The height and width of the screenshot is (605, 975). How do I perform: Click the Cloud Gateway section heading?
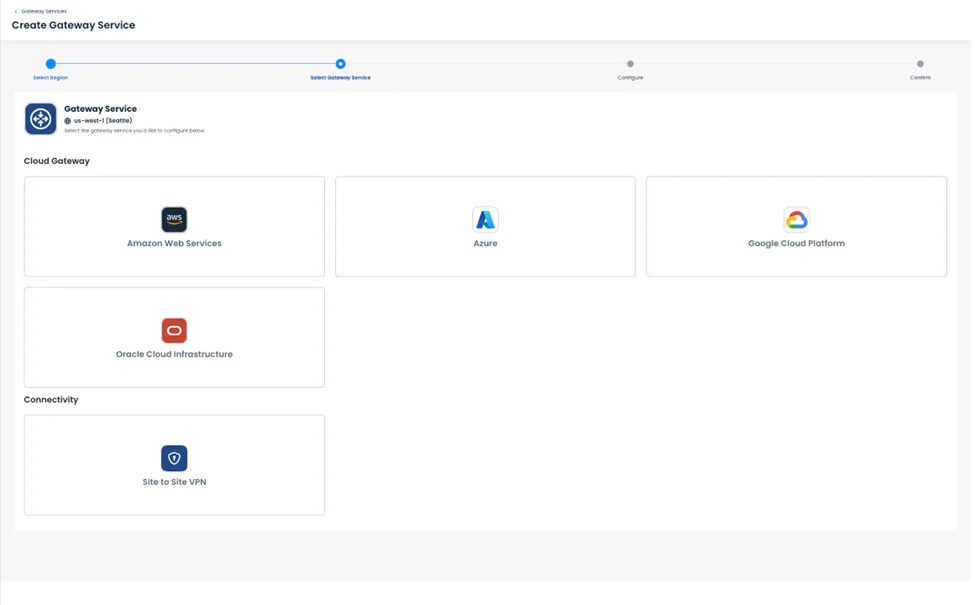(57, 161)
